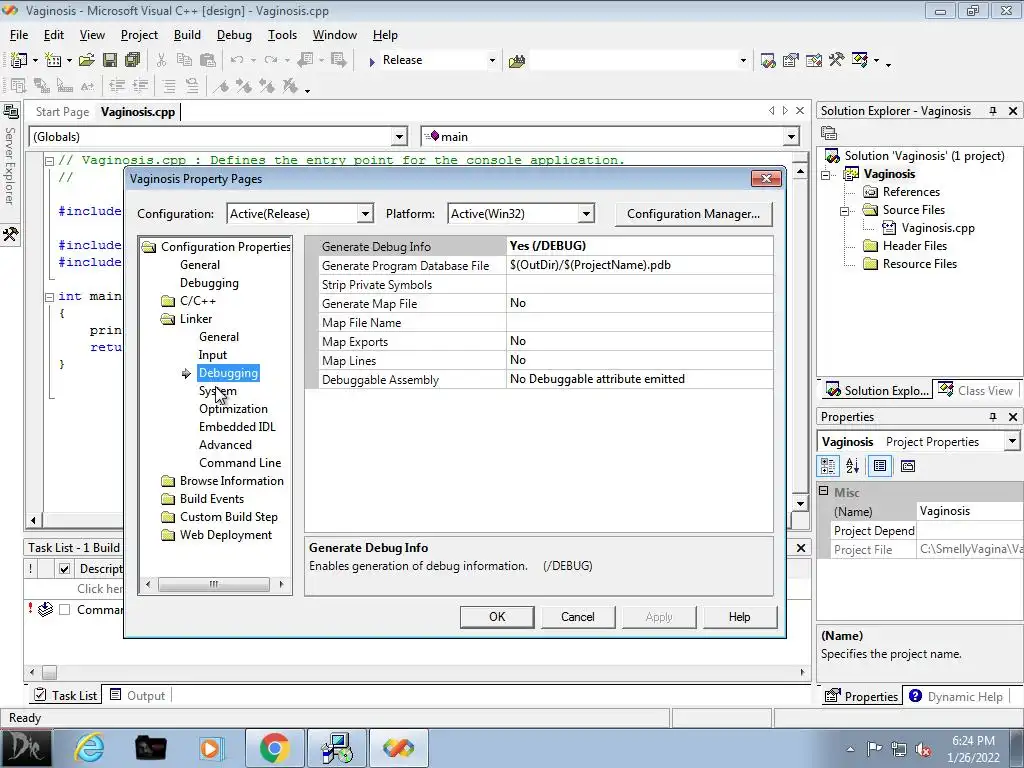1024x768 pixels.
Task: Click Cancel in the Property Pages dialog
Action: (577, 616)
